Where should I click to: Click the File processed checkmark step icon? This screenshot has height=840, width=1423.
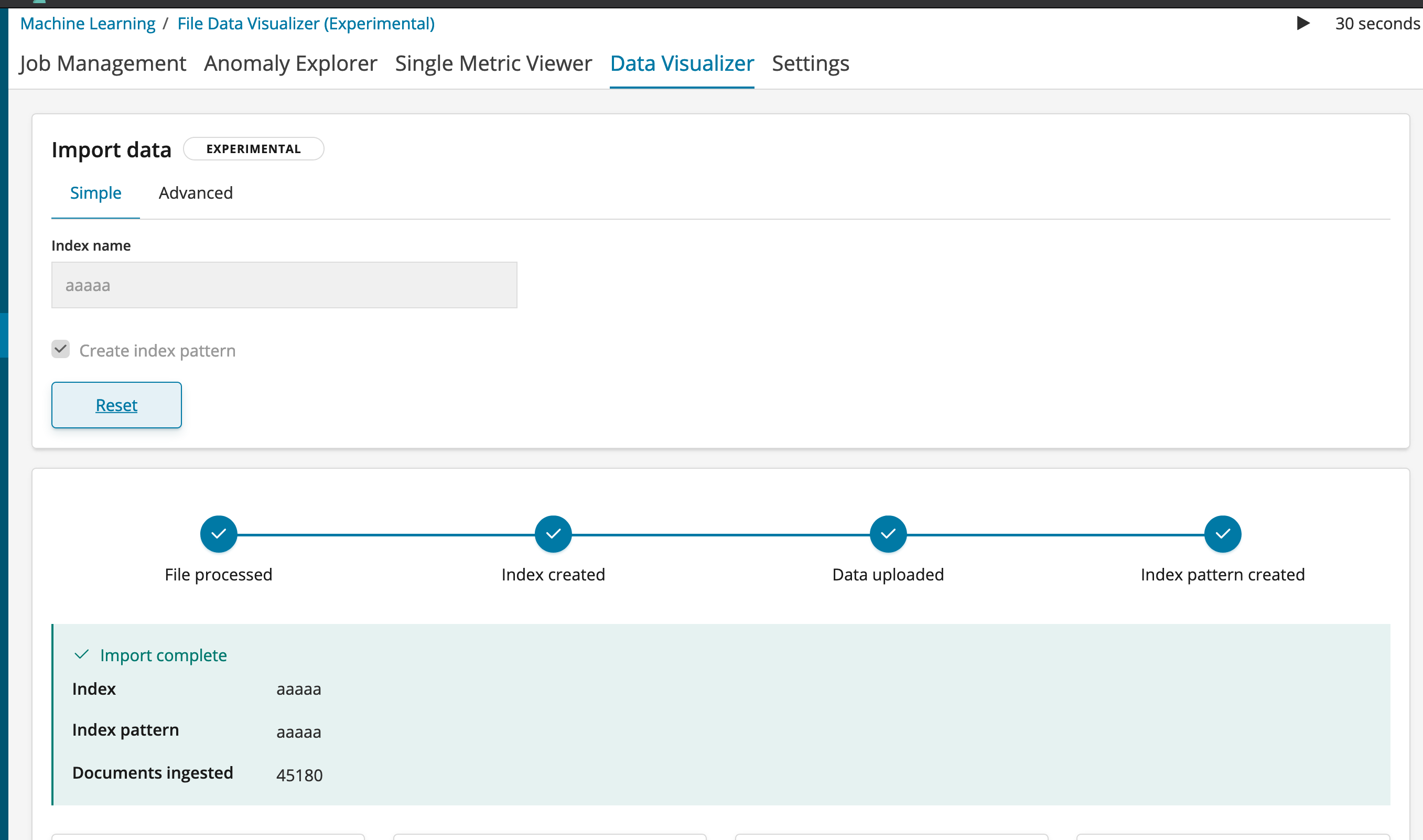click(x=219, y=534)
